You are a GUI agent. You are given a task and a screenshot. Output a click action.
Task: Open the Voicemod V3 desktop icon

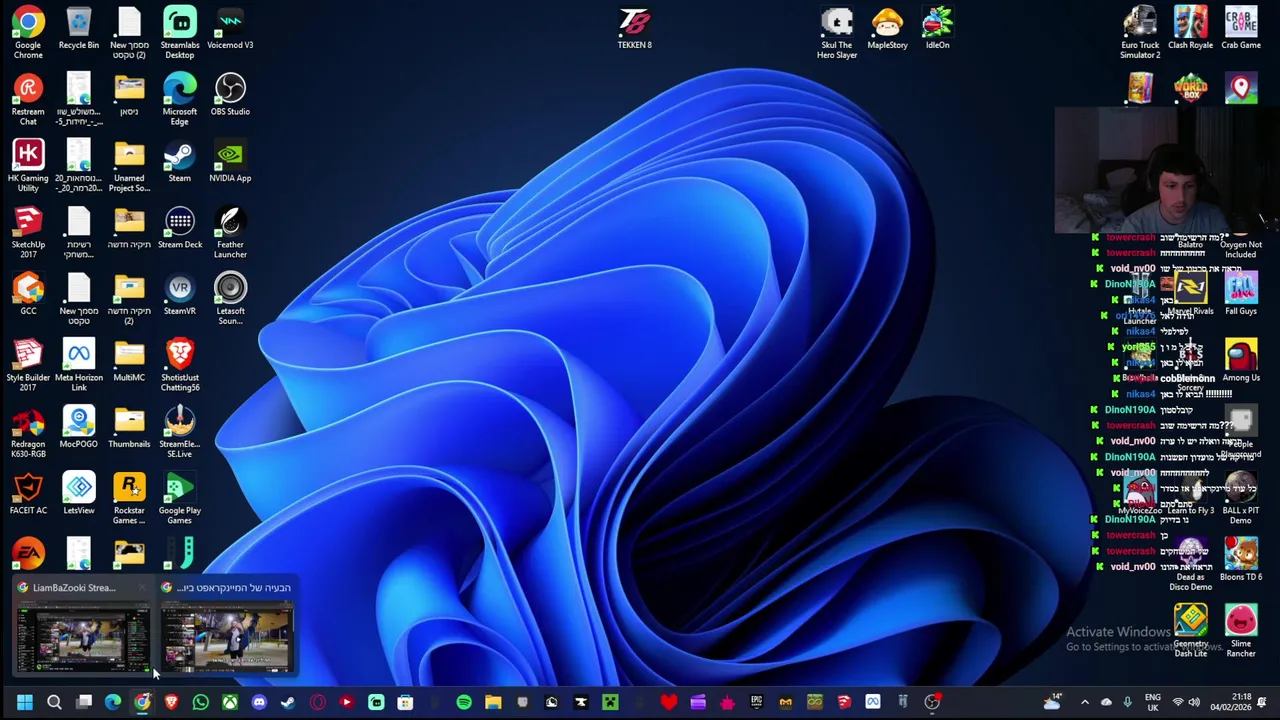tap(230, 28)
